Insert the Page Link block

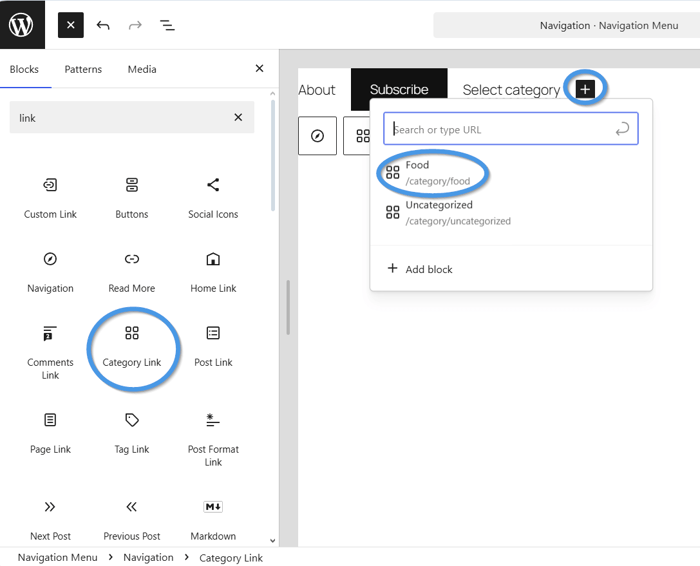pos(50,432)
